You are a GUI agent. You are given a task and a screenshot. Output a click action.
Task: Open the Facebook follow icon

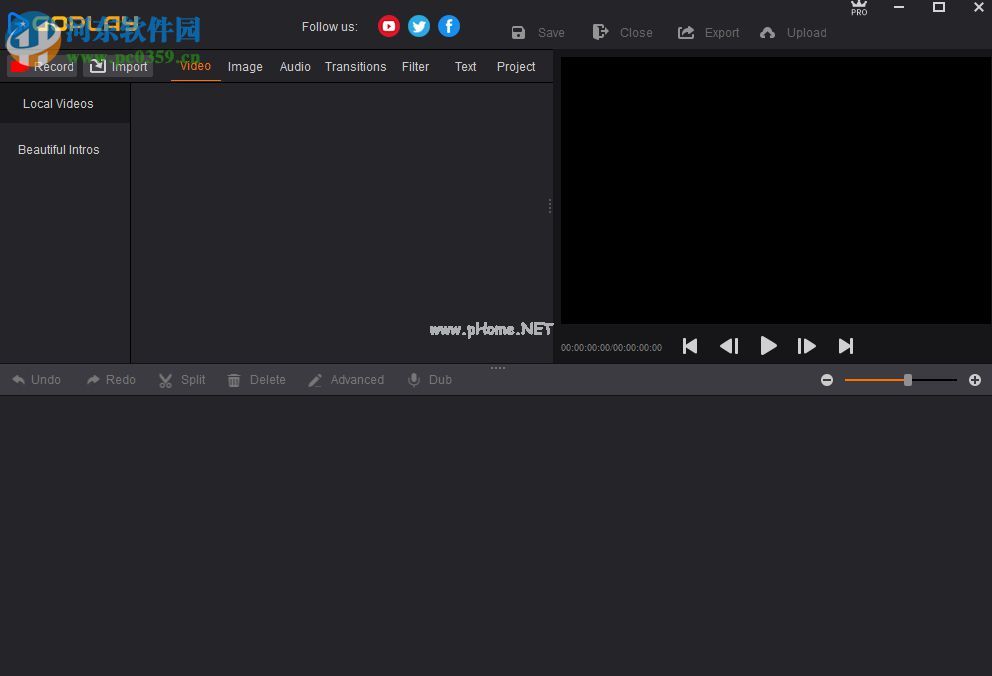coord(449,26)
